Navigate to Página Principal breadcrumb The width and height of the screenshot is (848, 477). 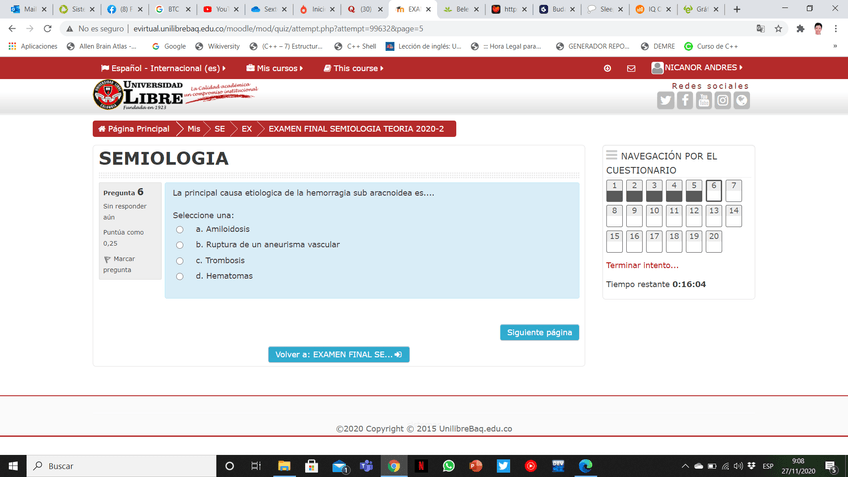pyautogui.click(x=134, y=129)
